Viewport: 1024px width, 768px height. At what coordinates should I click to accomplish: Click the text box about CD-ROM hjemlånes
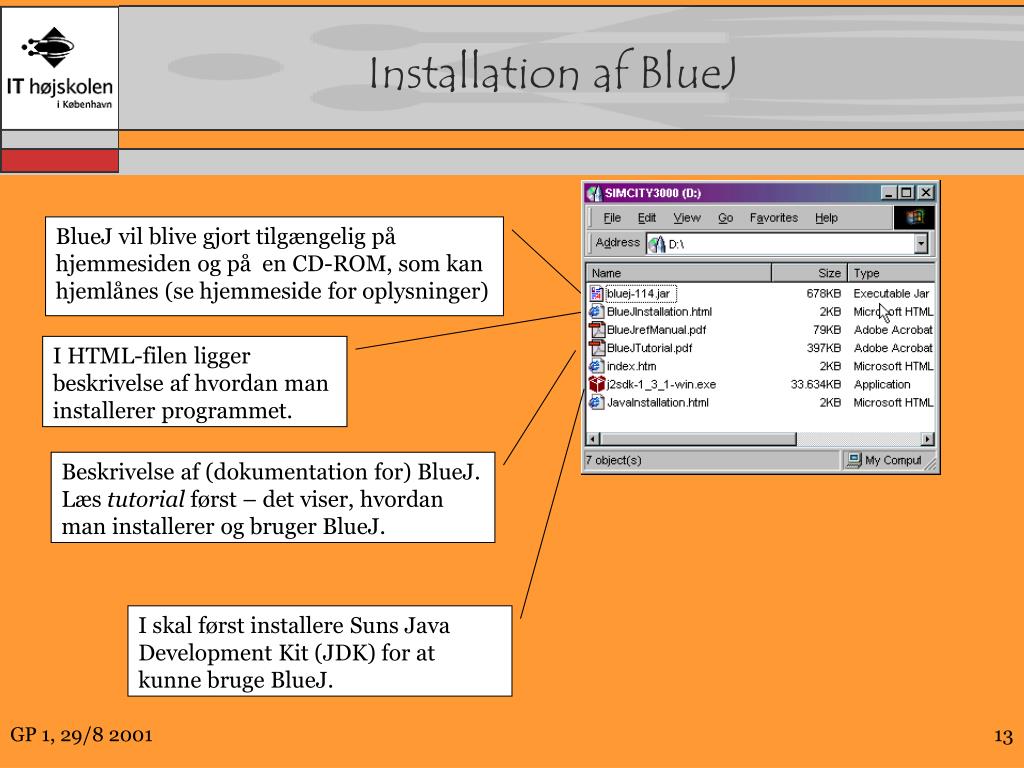click(274, 266)
